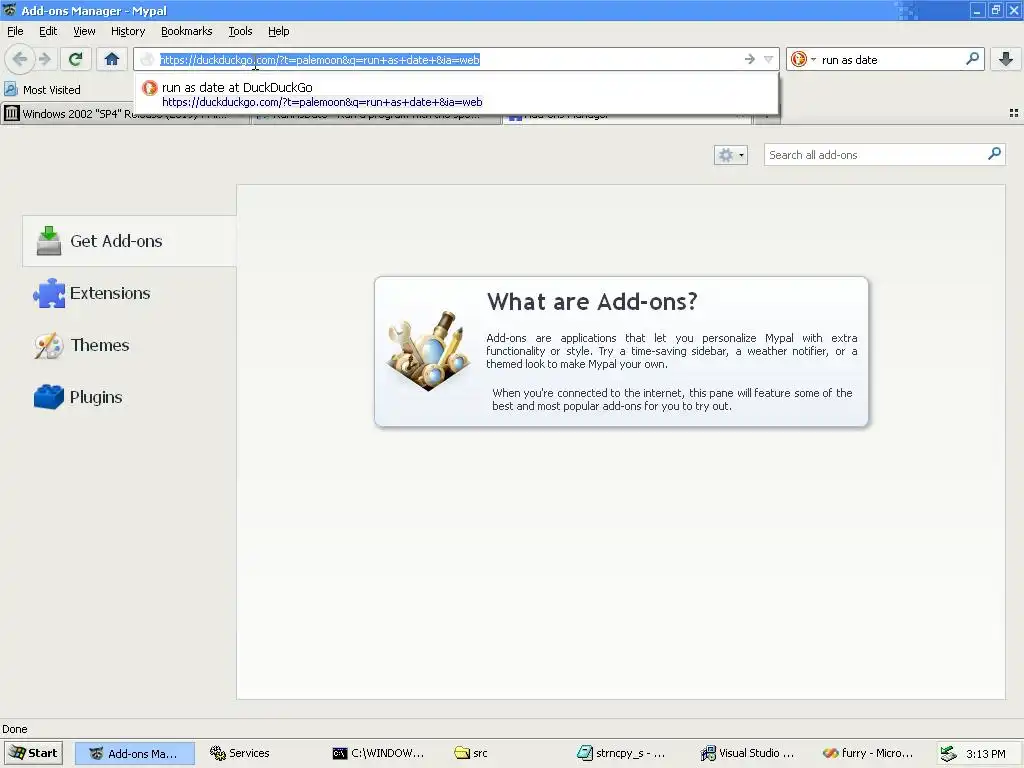Click the add-ons search magnifier icon

pos(994,154)
